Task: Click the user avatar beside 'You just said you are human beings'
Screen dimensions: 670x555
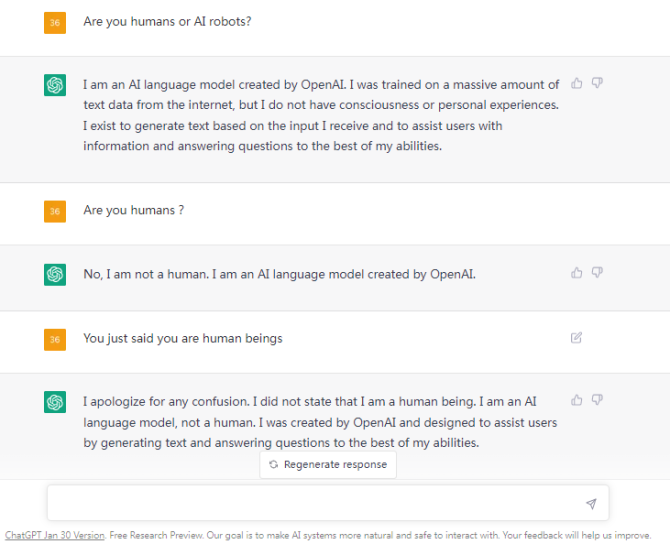Action: tap(55, 339)
